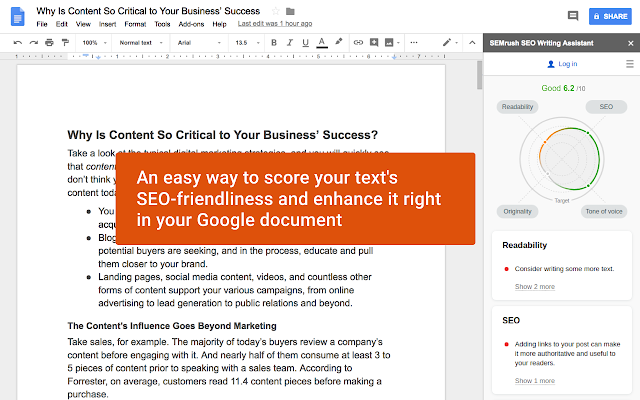The width and height of the screenshot is (640, 400).
Task: Expand the Insert image dropdown arrow
Action: coord(398,43)
